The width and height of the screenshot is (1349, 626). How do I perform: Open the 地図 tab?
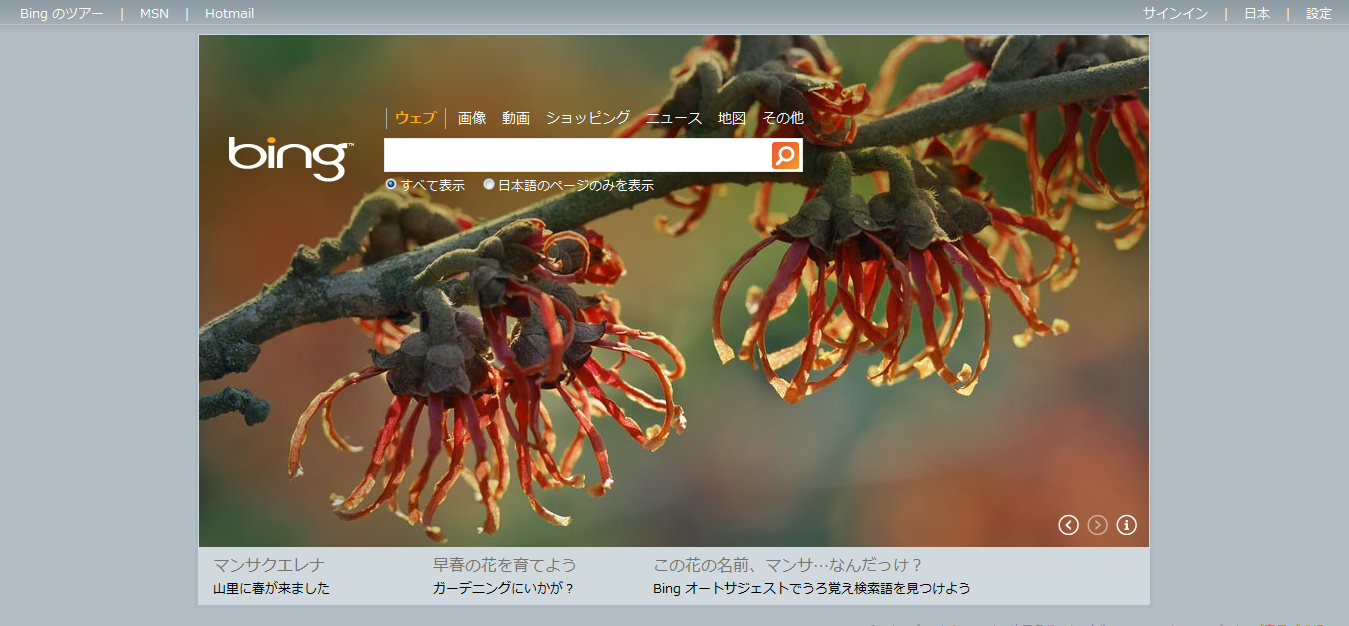pos(732,118)
